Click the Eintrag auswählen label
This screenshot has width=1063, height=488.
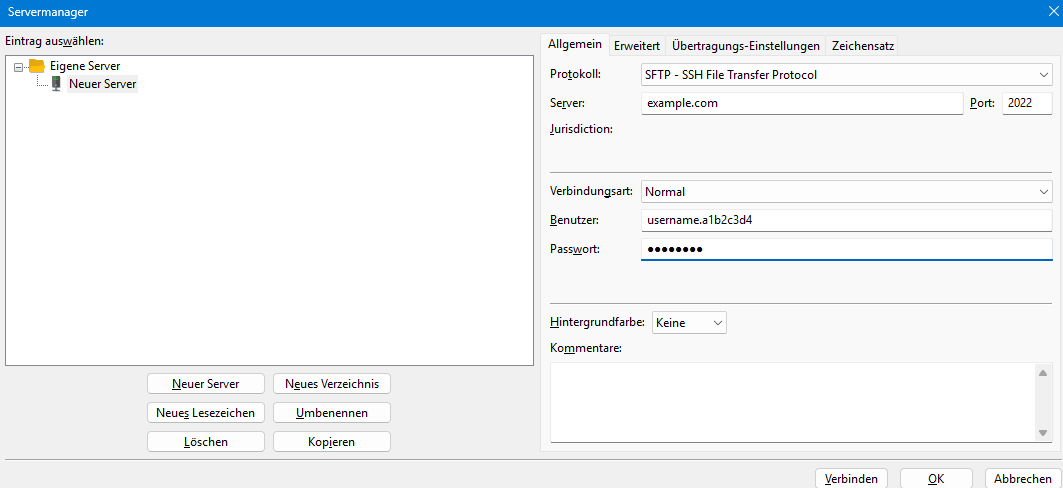pos(54,41)
